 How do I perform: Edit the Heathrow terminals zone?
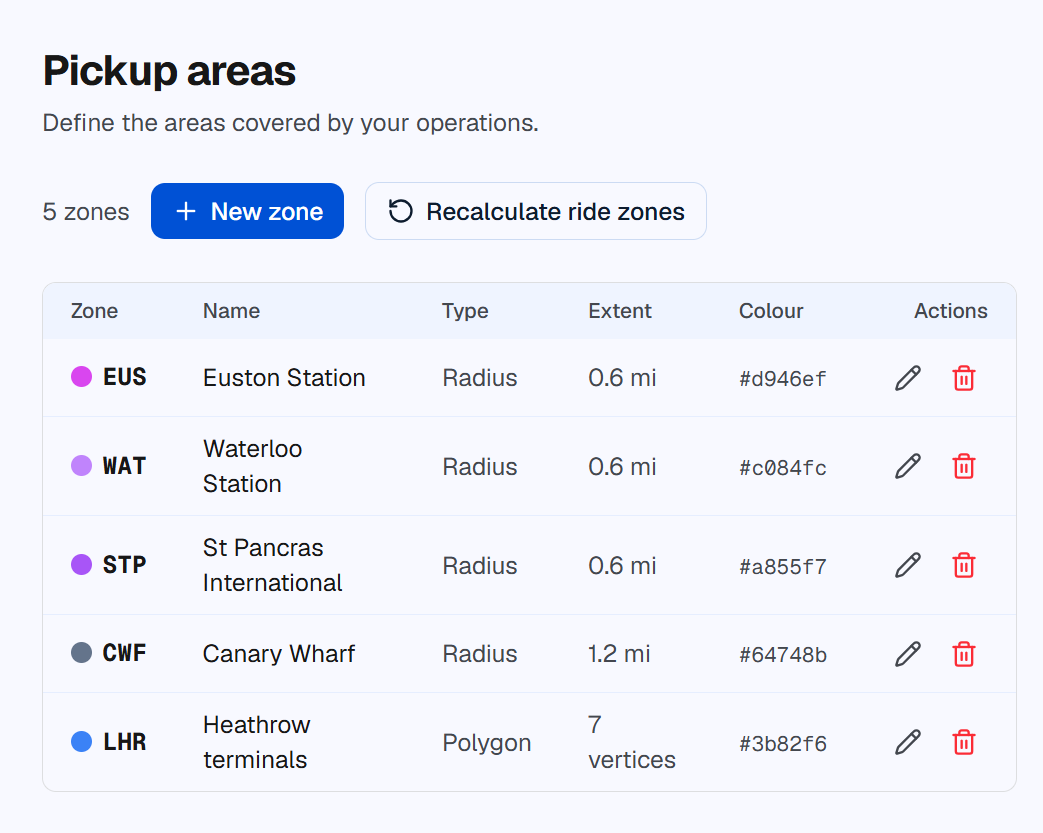(x=908, y=742)
